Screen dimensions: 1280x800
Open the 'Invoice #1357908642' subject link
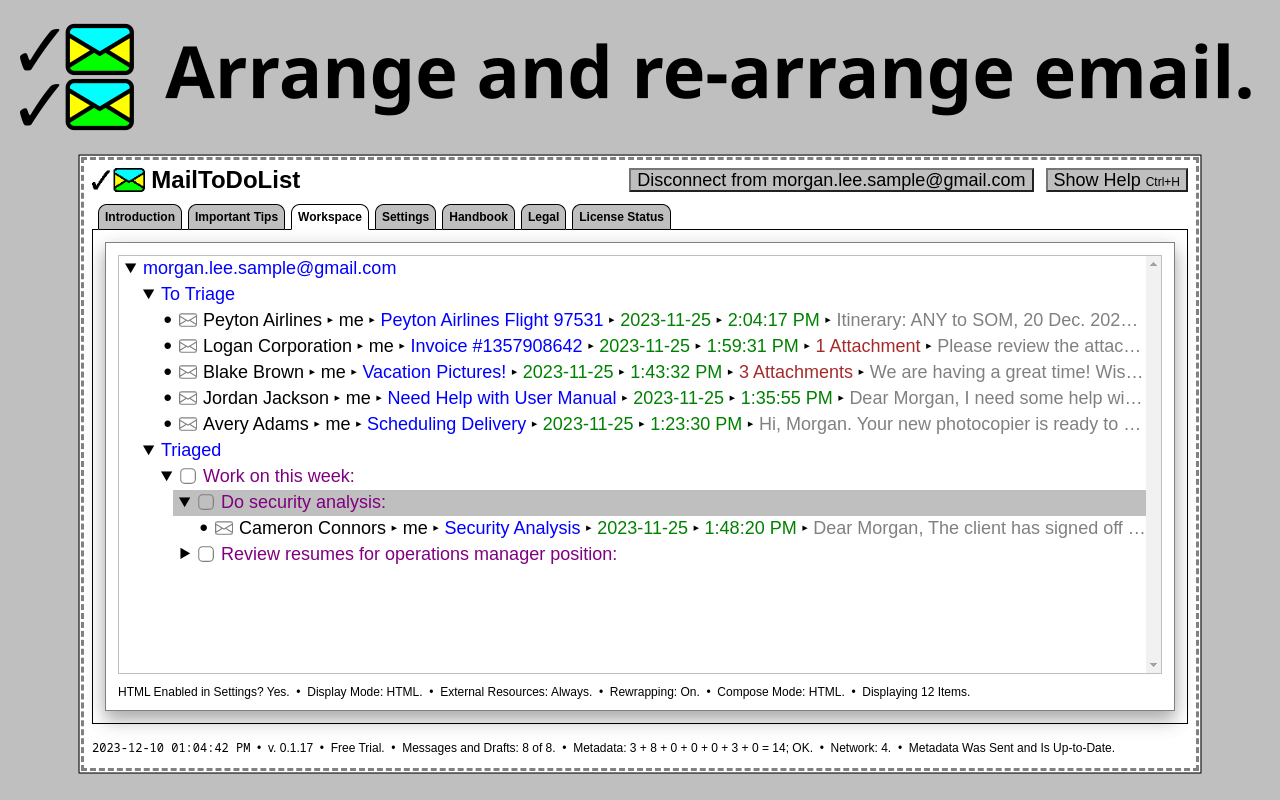[496, 346]
